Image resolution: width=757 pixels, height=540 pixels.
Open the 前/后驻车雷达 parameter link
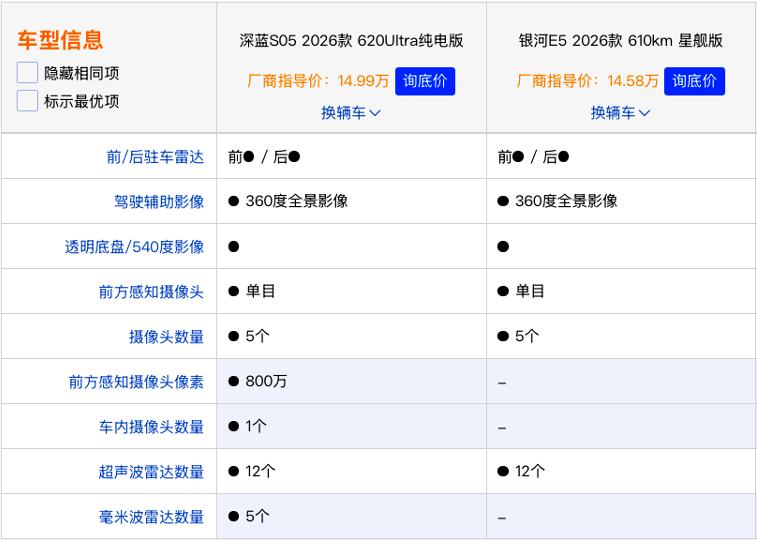pyautogui.click(x=155, y=157)
